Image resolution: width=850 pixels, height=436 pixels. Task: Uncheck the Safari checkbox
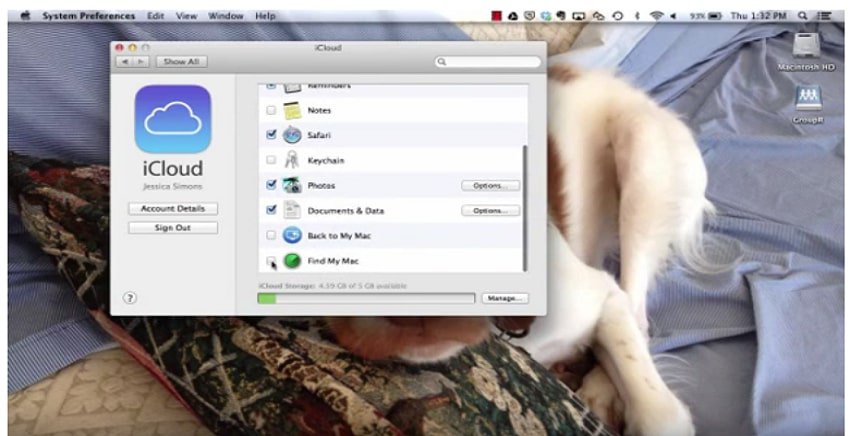271,134
